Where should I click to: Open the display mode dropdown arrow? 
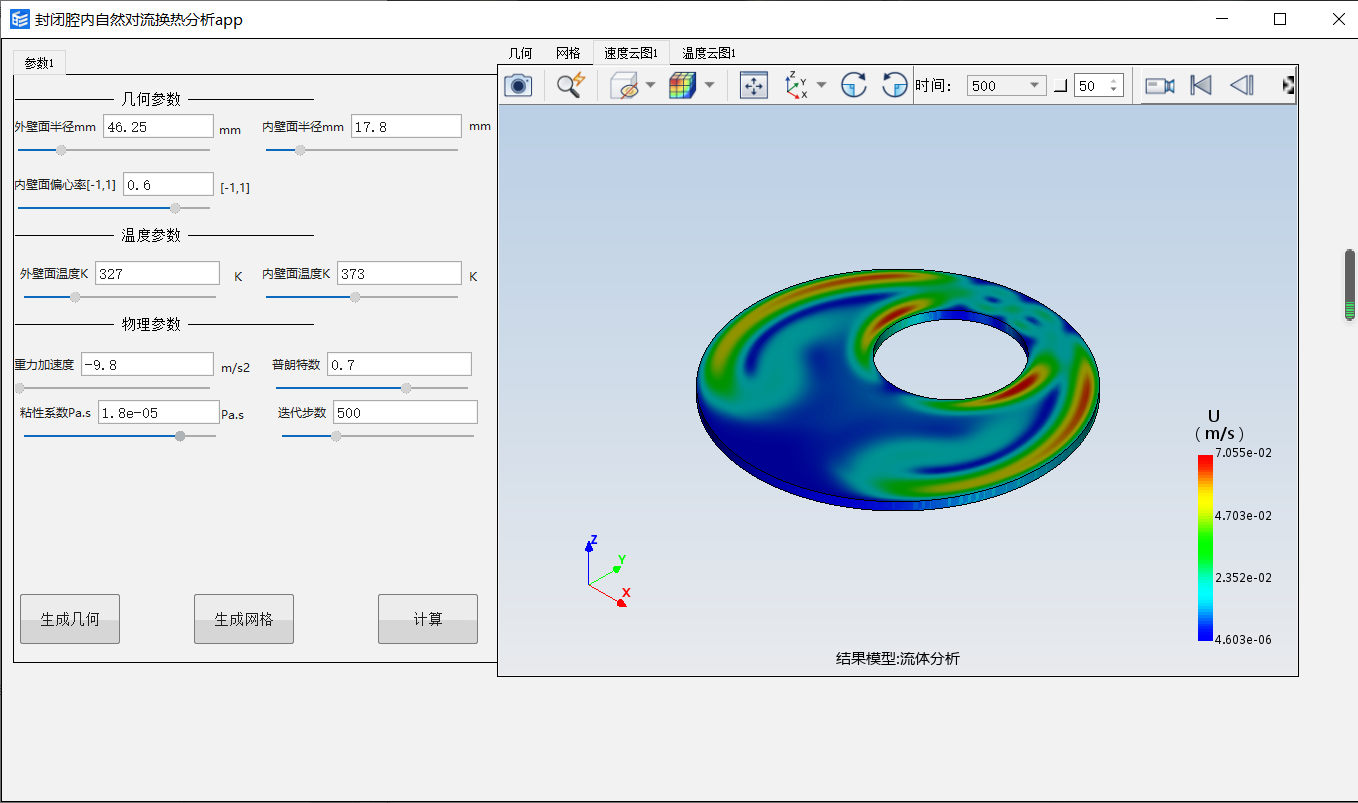[x=650, y=85]
